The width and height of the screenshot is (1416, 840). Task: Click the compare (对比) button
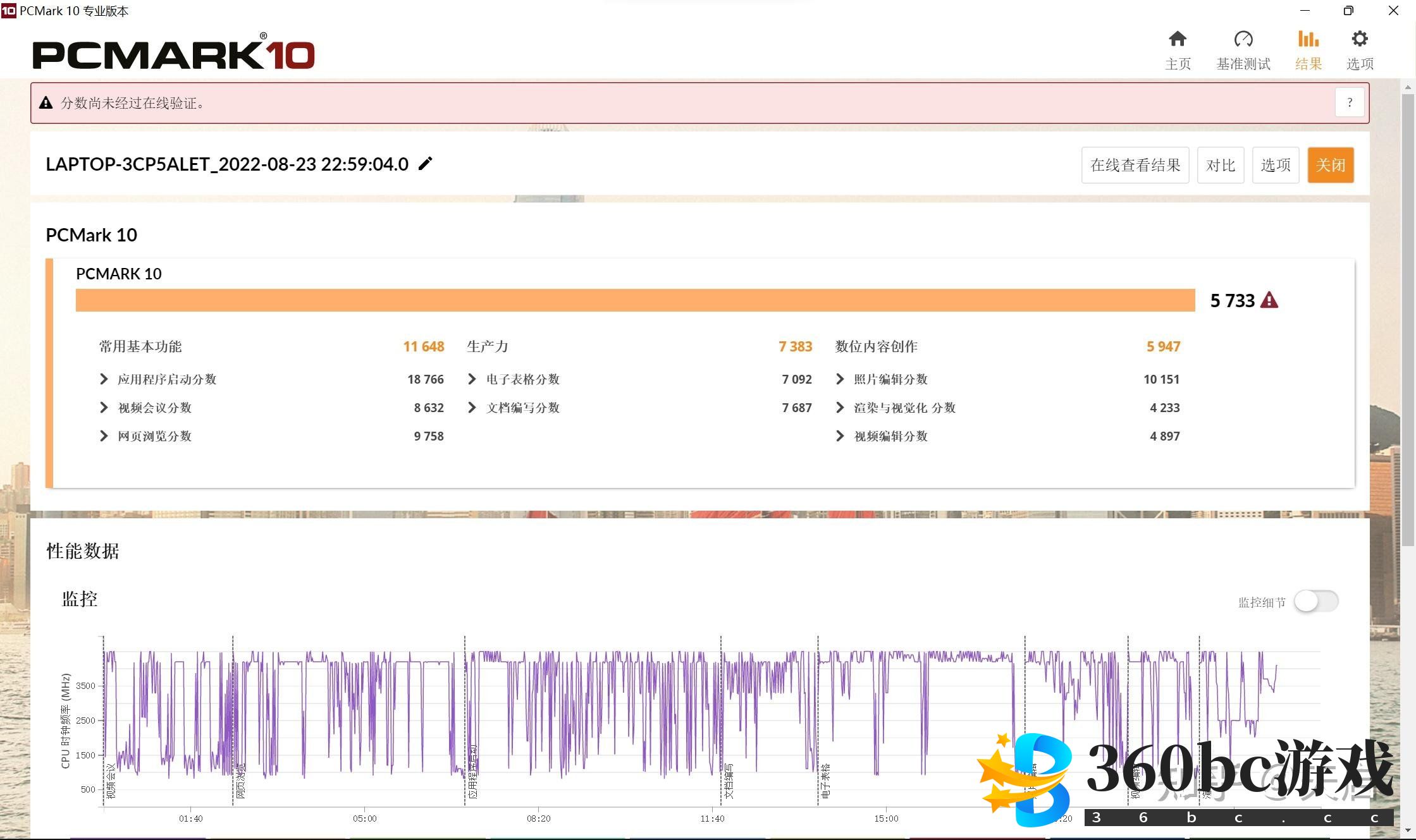(x=1220, y=165)
